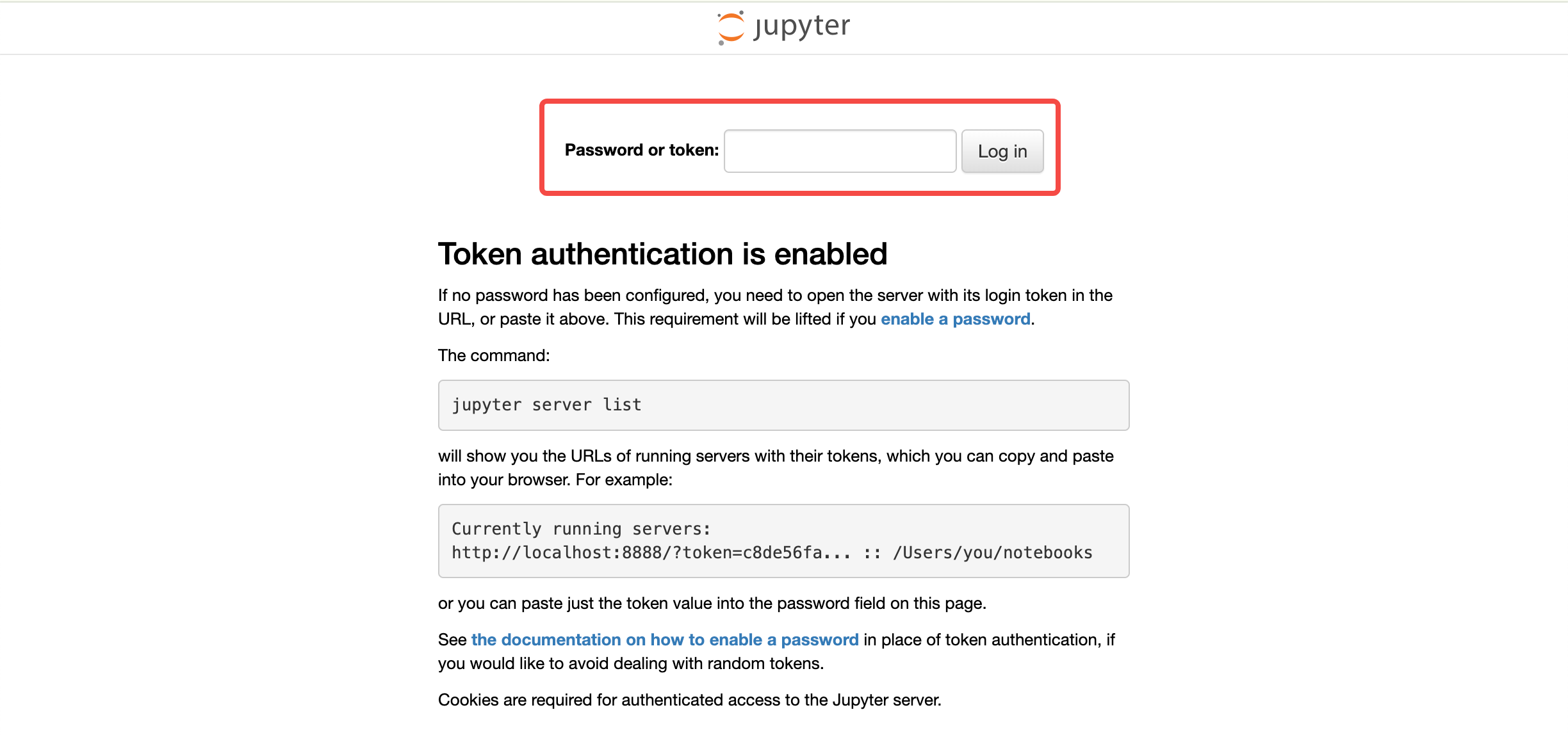Follow the documentation link on enabling a password
This screenshot has width=1568, height=735.
tap(664, 640)
